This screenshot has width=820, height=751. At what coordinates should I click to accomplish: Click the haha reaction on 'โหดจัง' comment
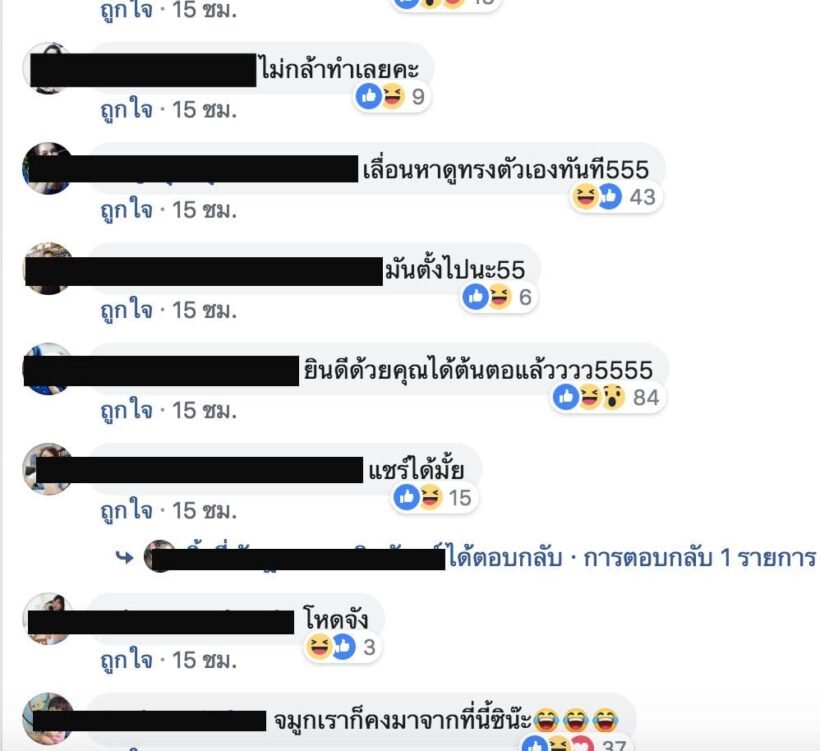coord(318,646)
